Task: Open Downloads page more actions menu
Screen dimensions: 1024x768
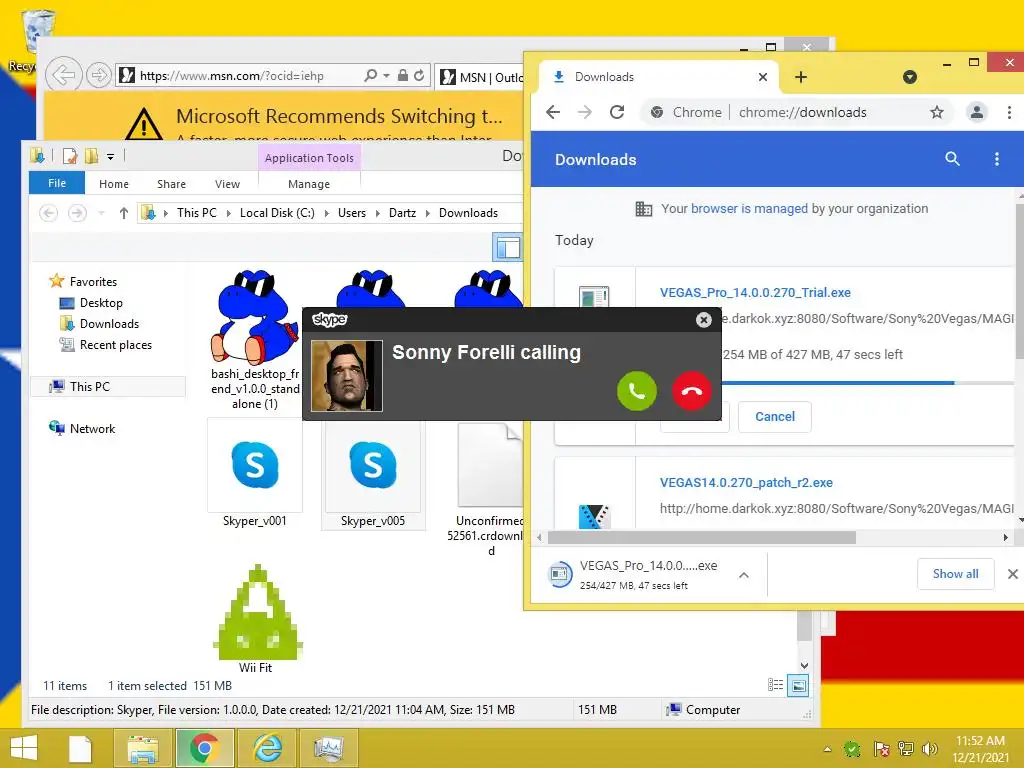Action: [997, 159]
